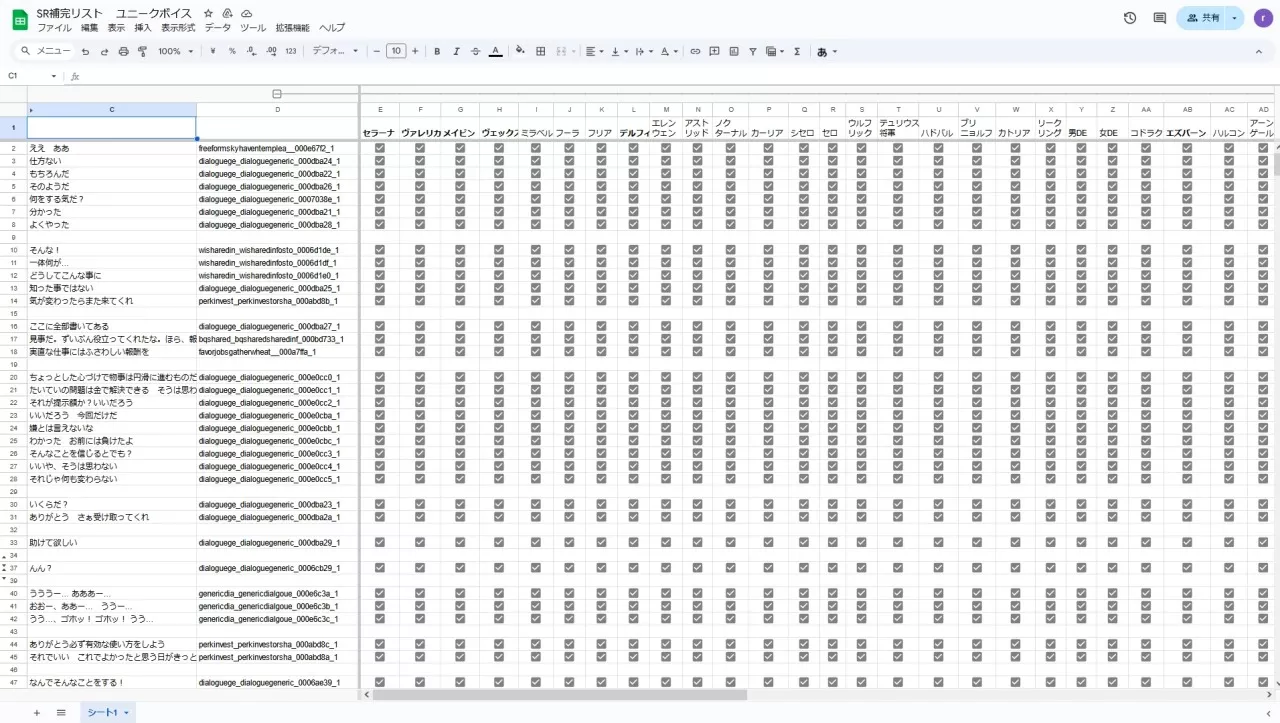Insert a comment from the toolbar
The height and width of the screenshot is (723, 1280).
(x=714, y=51)
